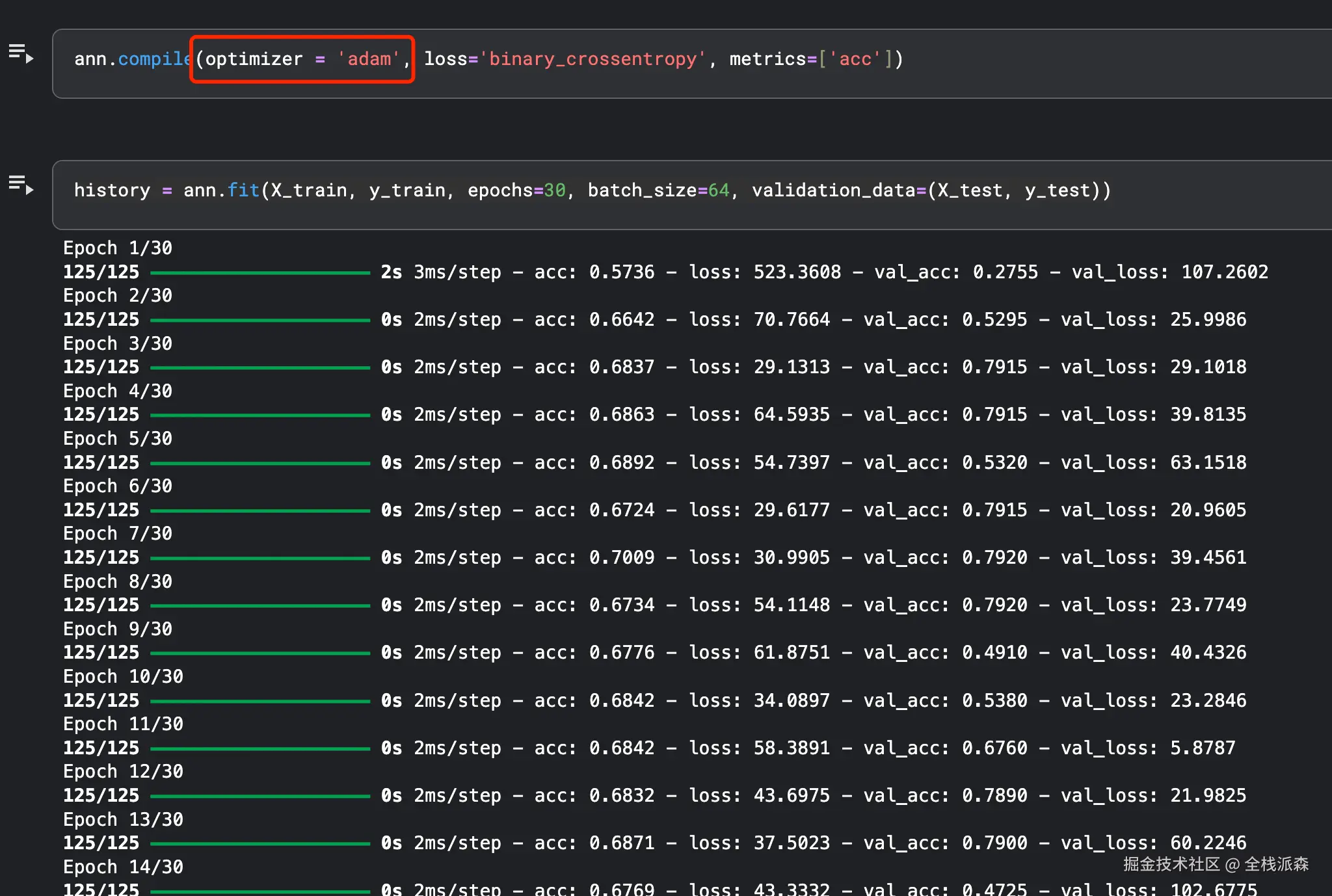Click the 掘金技术社区 watermark text
Viewport: 1332px width, 896px height.
[1171, 864]
